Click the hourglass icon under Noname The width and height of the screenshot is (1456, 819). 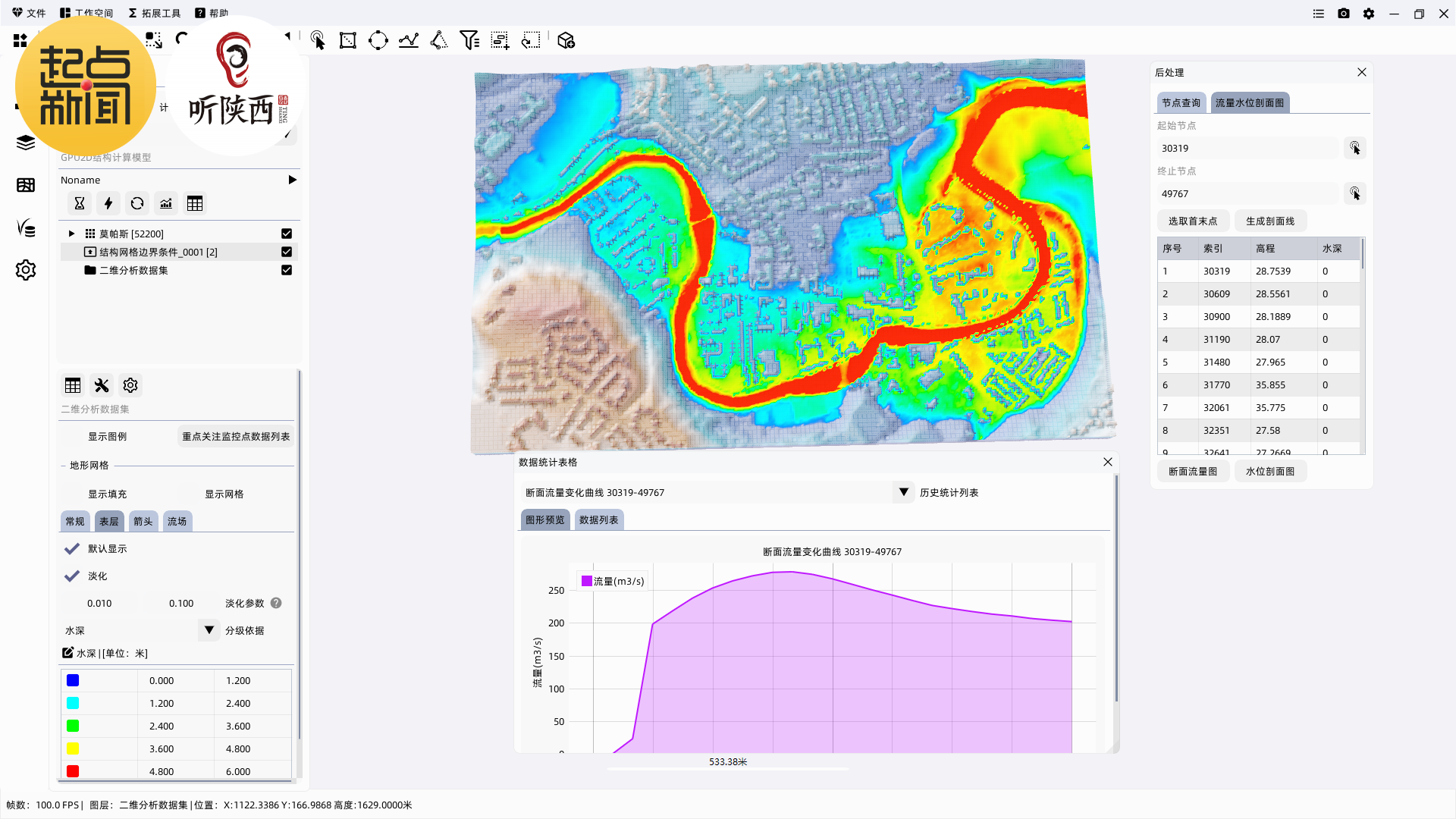[79, 203]
